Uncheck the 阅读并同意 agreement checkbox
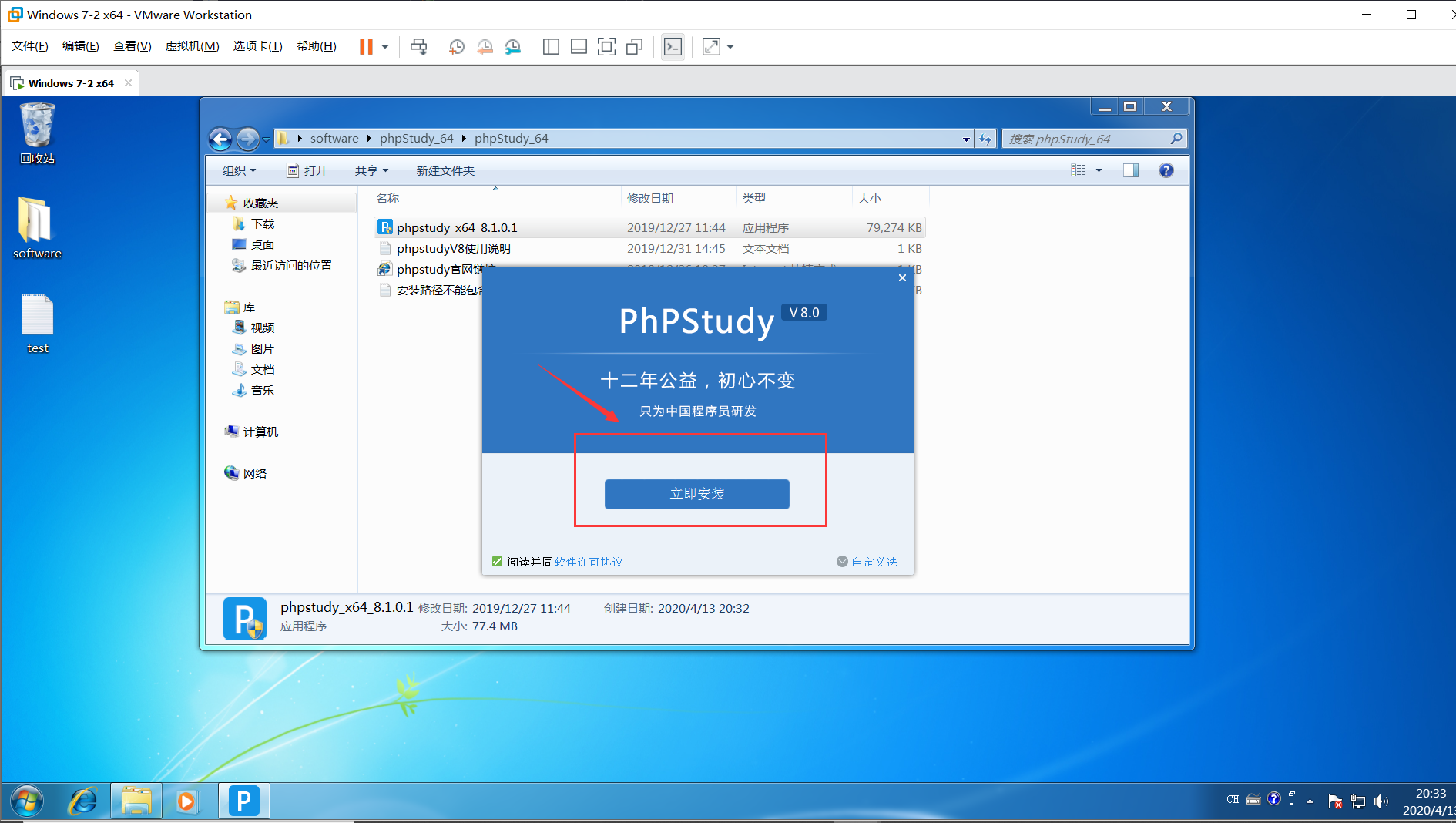This screenshot has height=823, width=1456. (497, 562)
